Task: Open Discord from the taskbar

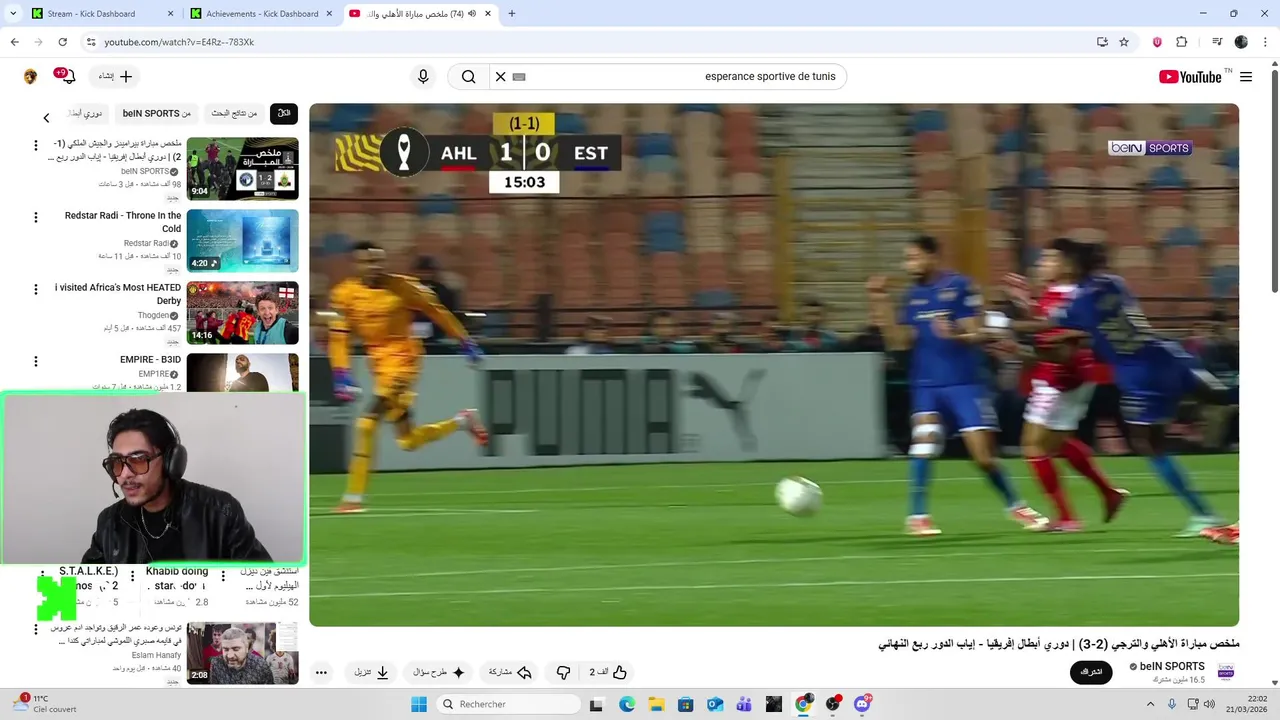Action: coord(862,704)
